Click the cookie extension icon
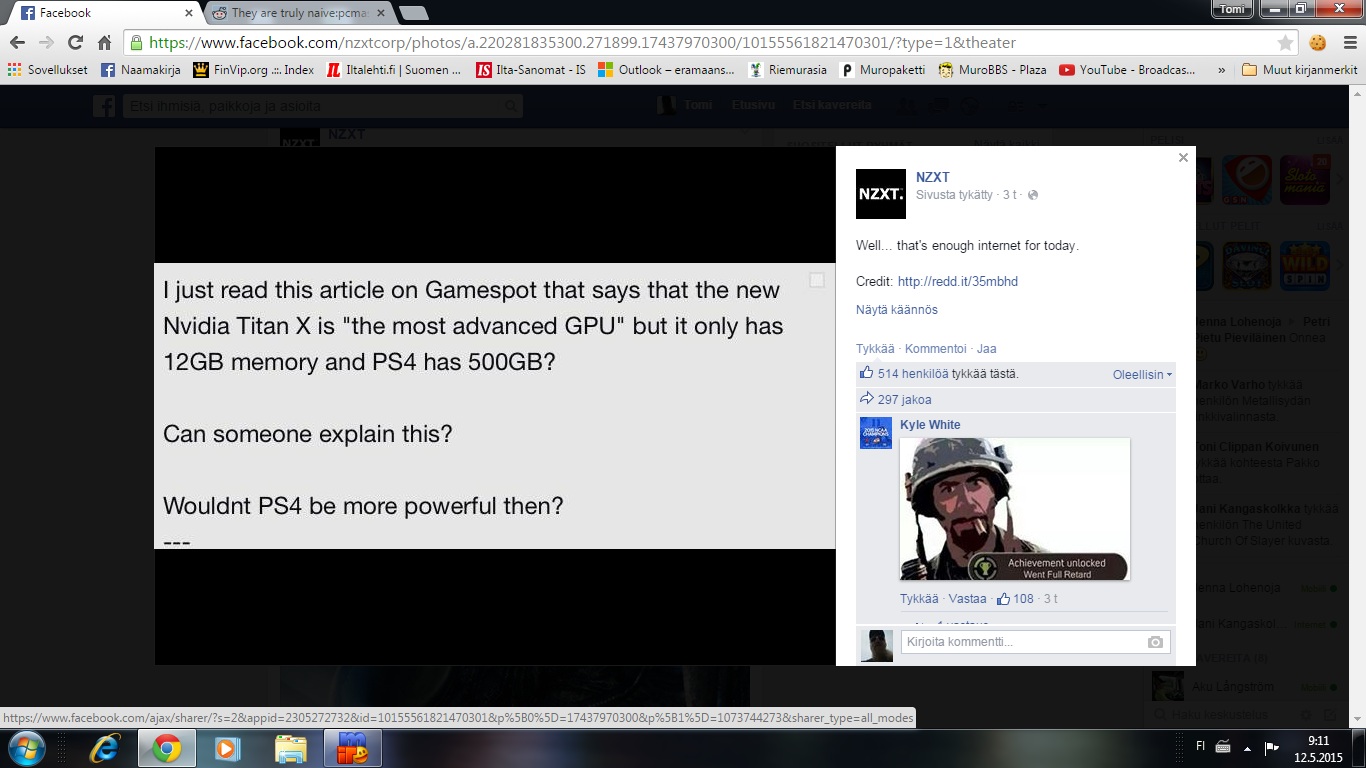Image resolution: width=1366 pixels, height=768 pixels. point(1318,43)
